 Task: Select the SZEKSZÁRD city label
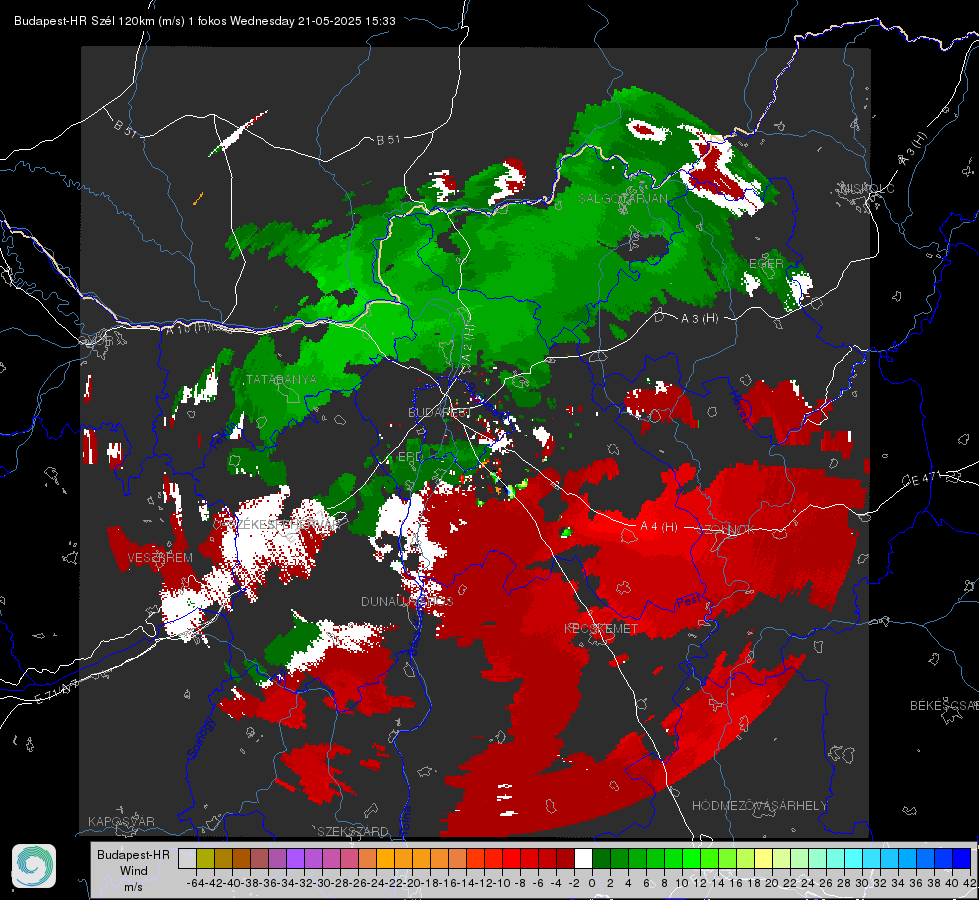353,831
